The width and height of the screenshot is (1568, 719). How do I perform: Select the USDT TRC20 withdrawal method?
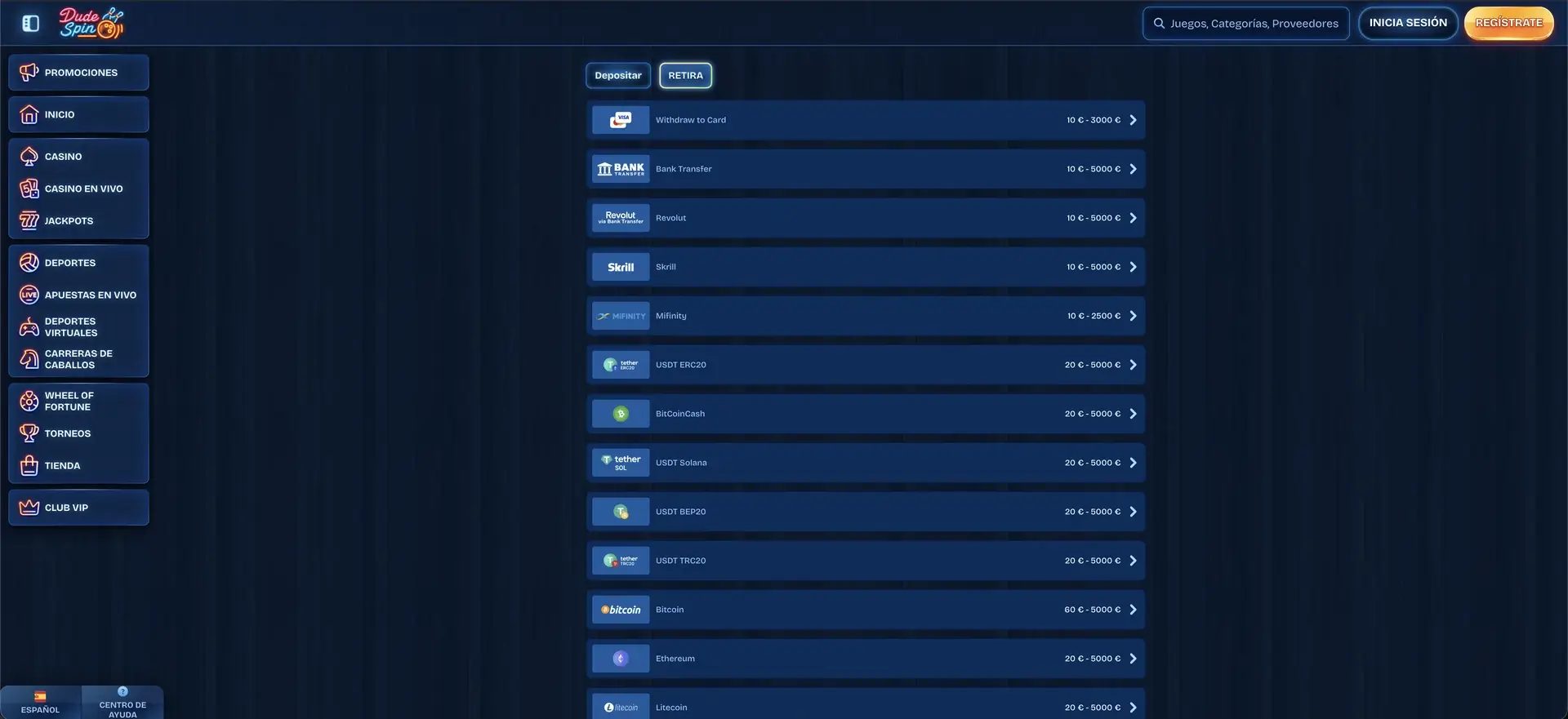click(x=866, y=561)
